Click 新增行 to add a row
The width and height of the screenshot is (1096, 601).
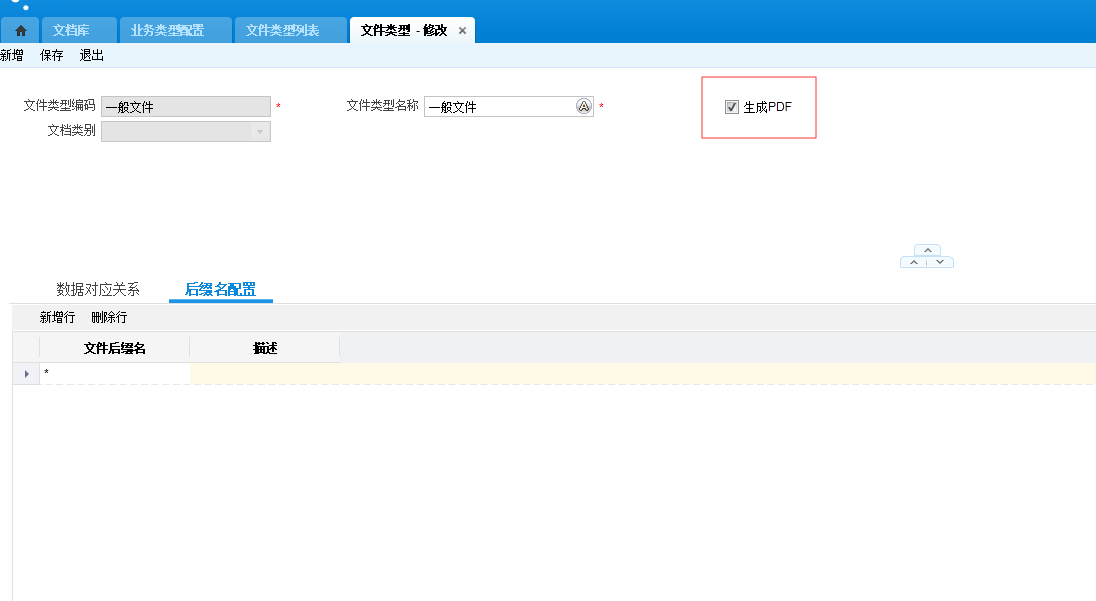pyautogui.click(x=57, y=317)
